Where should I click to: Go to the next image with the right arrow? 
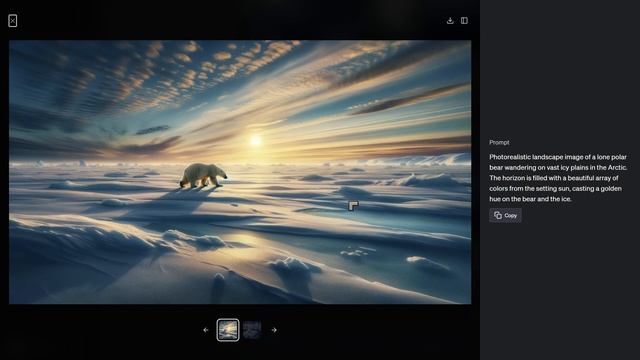pyautogui.click(x=274, y=330)
